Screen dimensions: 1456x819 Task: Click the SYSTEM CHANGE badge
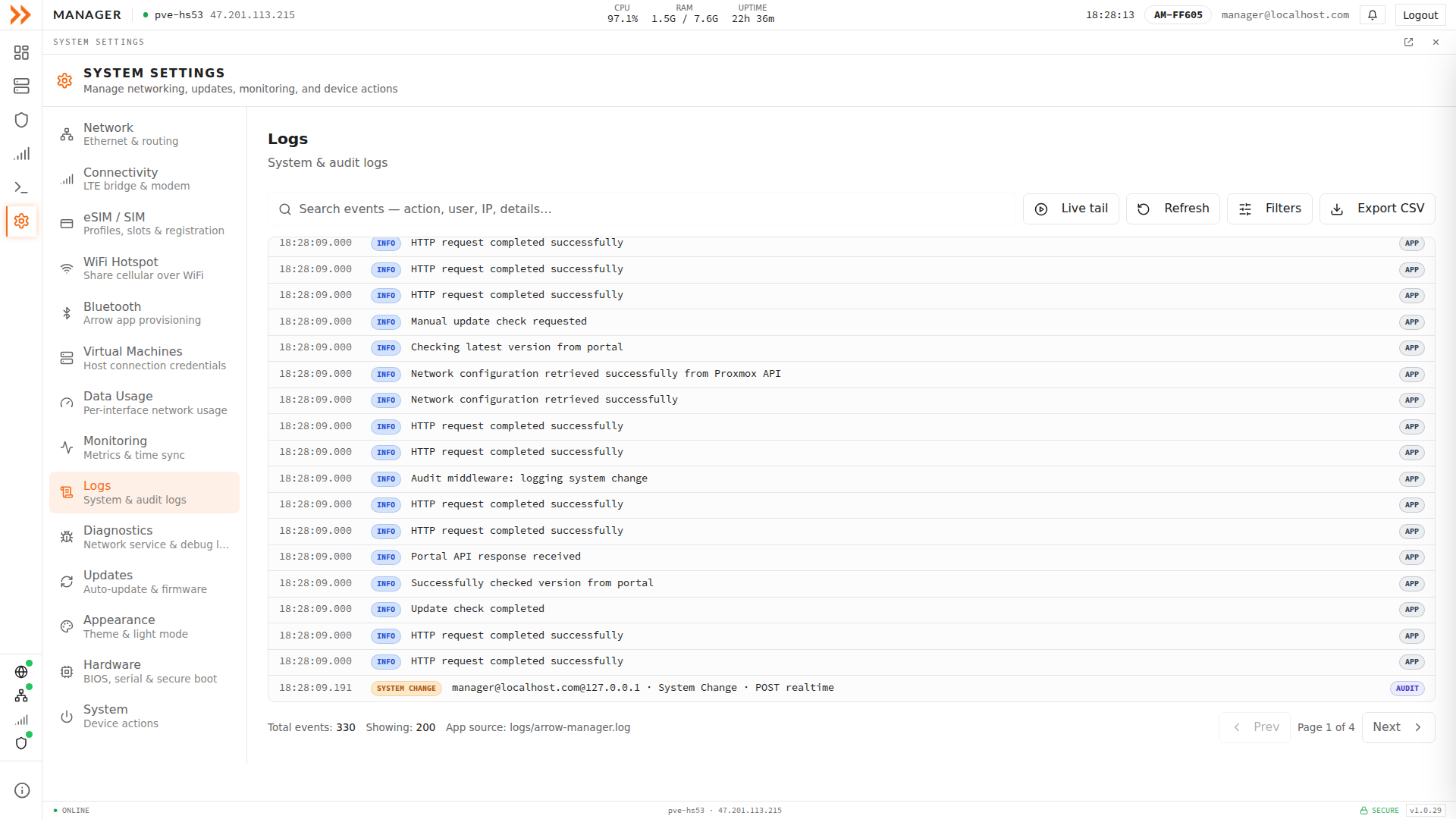pyautogui.click(x=406, y=689)
